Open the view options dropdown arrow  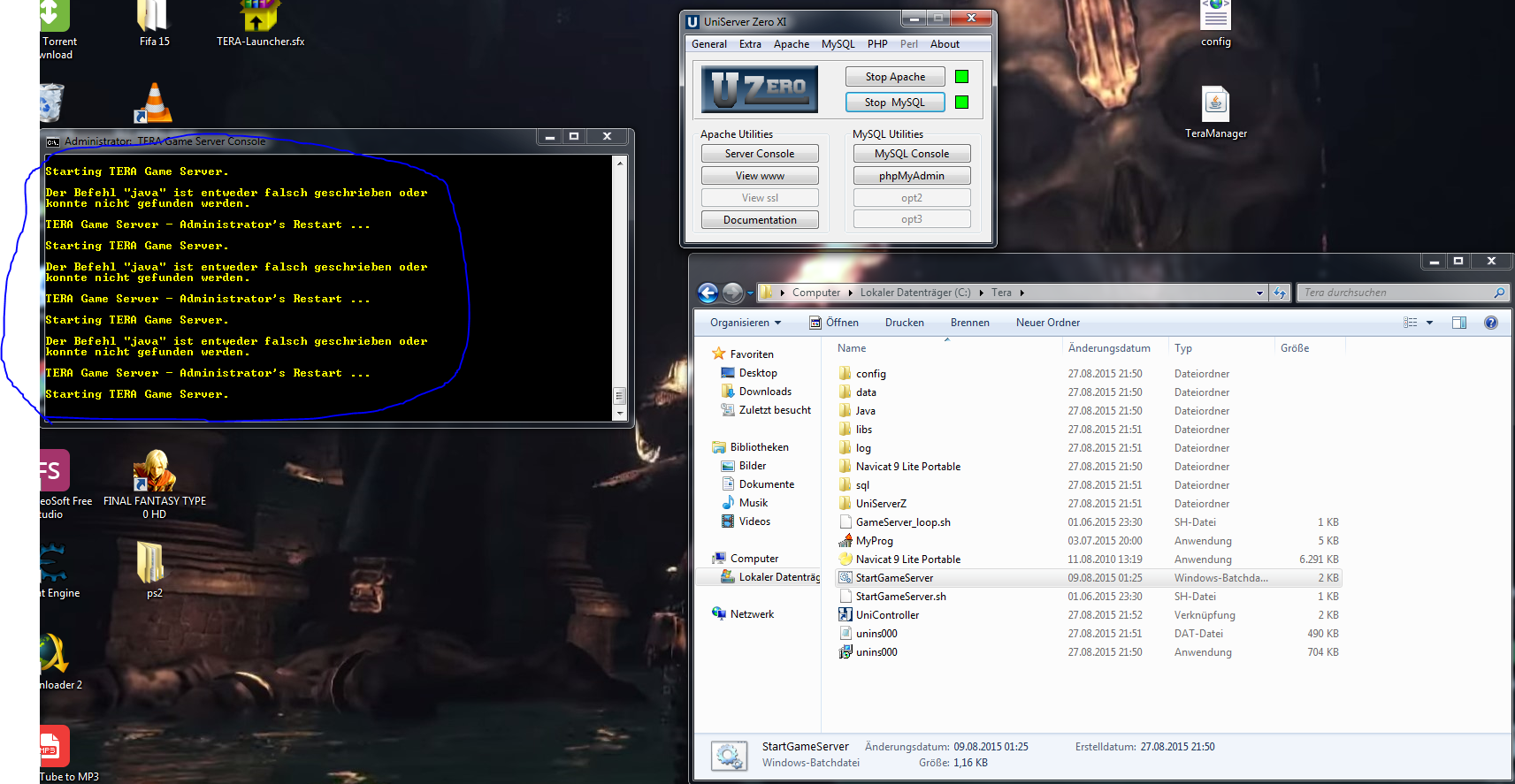click(1429, 323)
